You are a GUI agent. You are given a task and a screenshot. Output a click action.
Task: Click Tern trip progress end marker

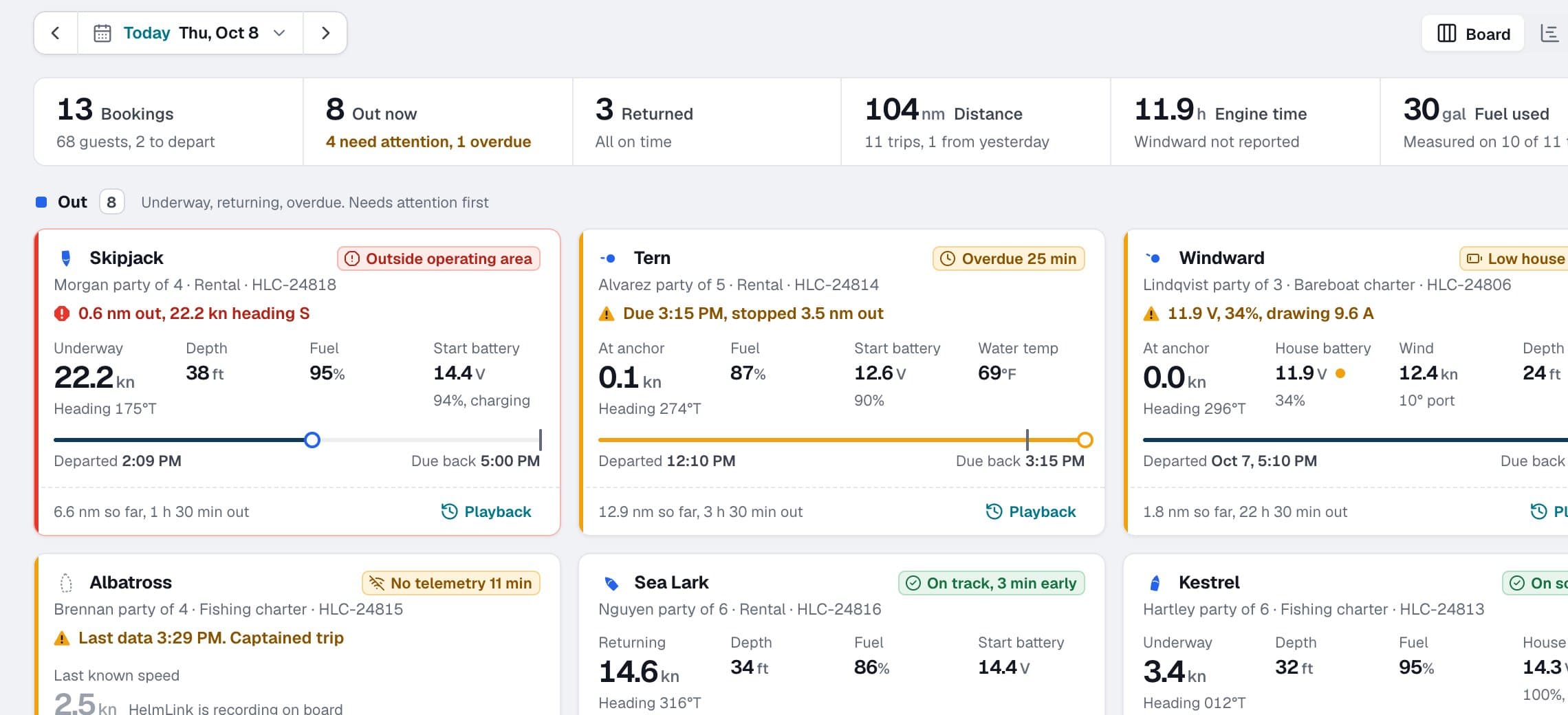click(x=1085, y=440)
